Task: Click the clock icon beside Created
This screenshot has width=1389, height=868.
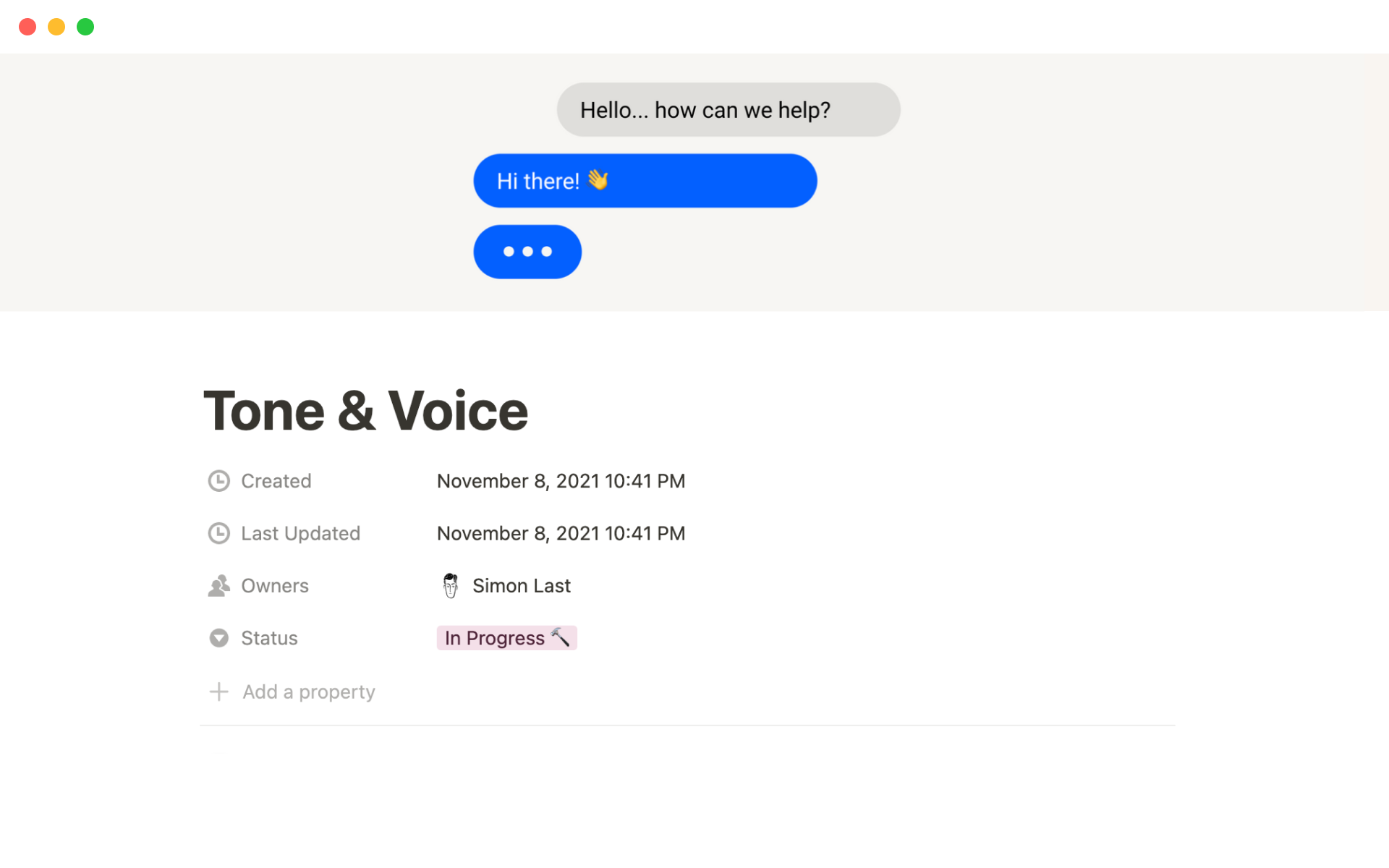Action: point(218,481)
